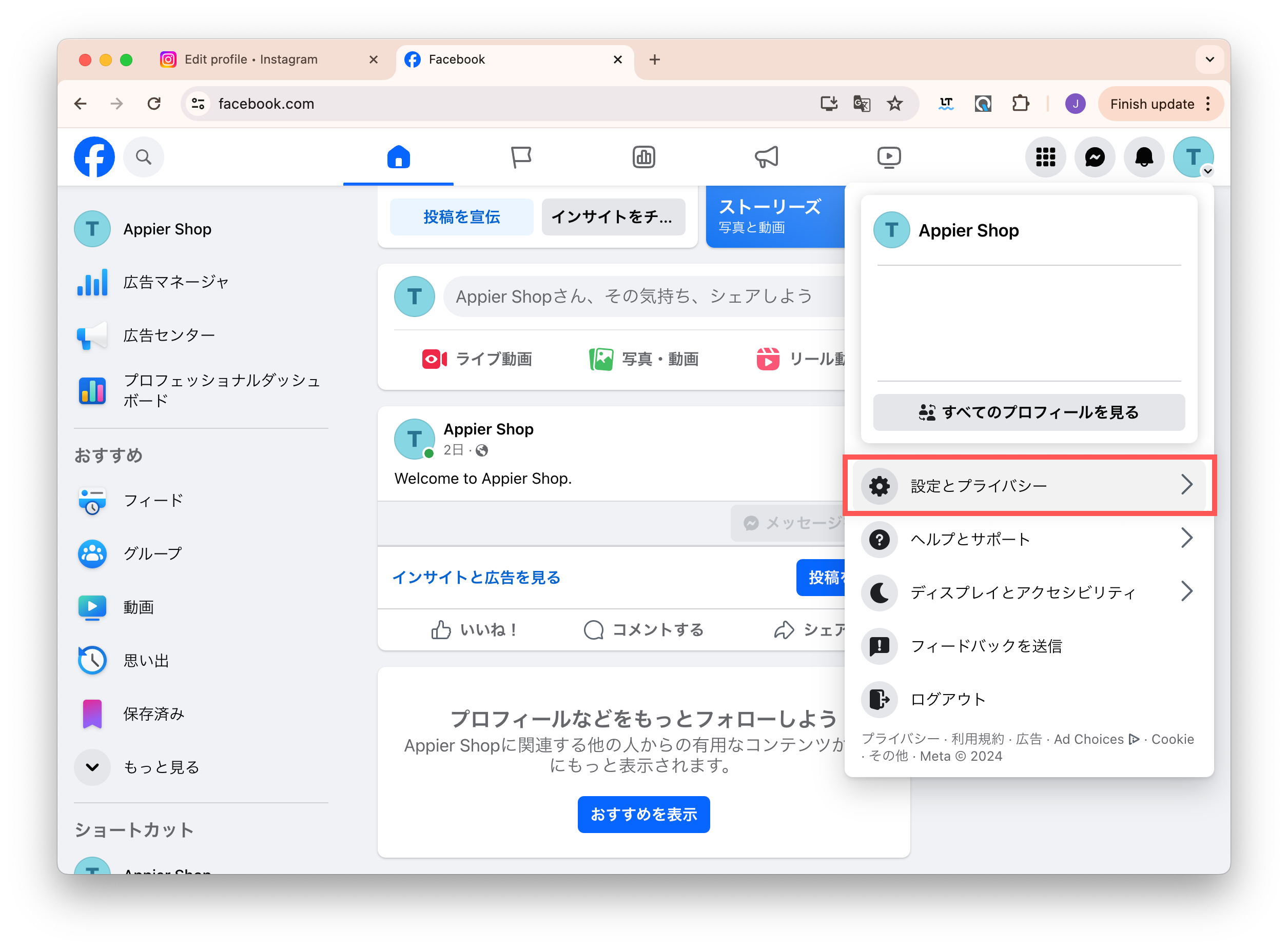1288x950 pixels.
Task: Click ログアウト menu item
Action: tap(1029, 699)
